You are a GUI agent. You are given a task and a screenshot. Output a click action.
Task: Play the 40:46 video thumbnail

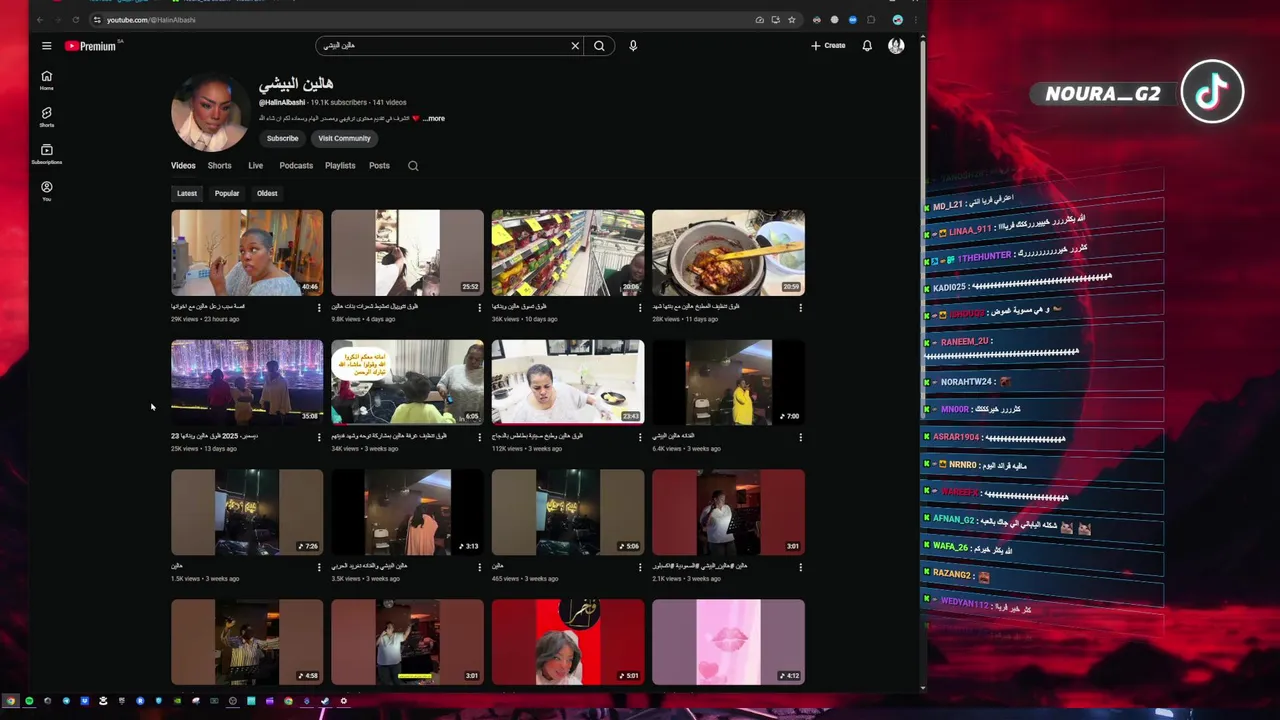click(x=247, y=253)
